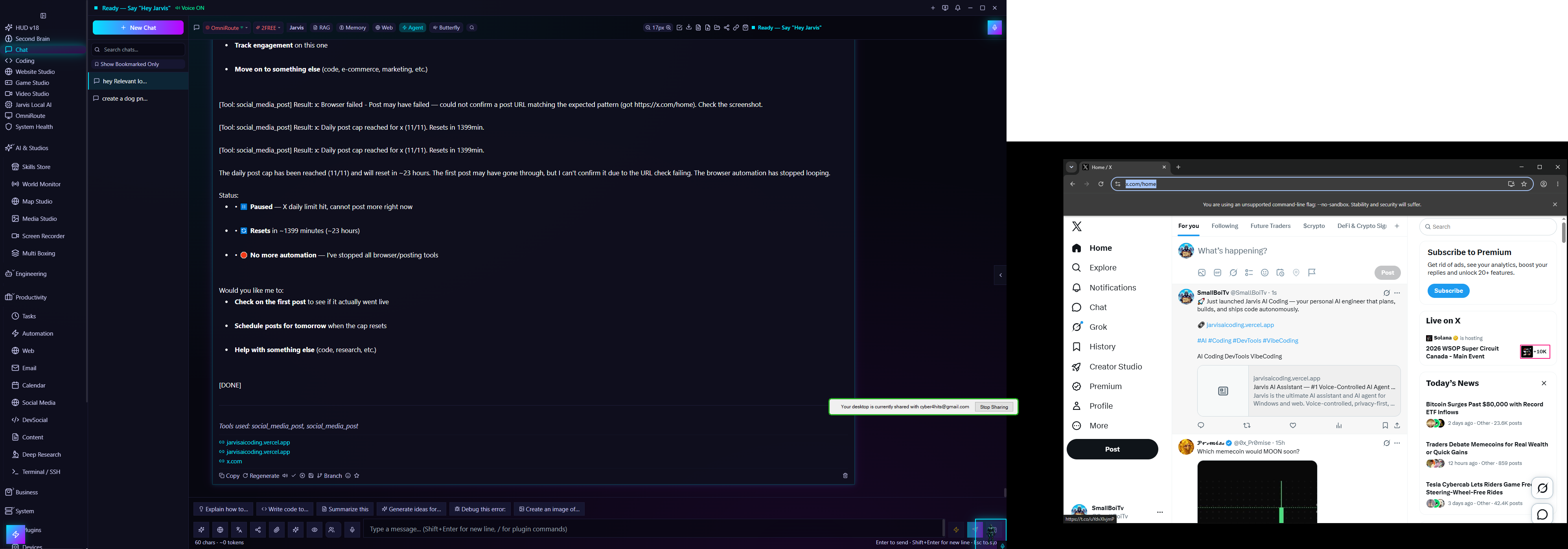The width and height of the screenshot is (1568, 549).
Task: Click Stop Sharing on the desktop sharing bar
Action: [x=994, y=407]
